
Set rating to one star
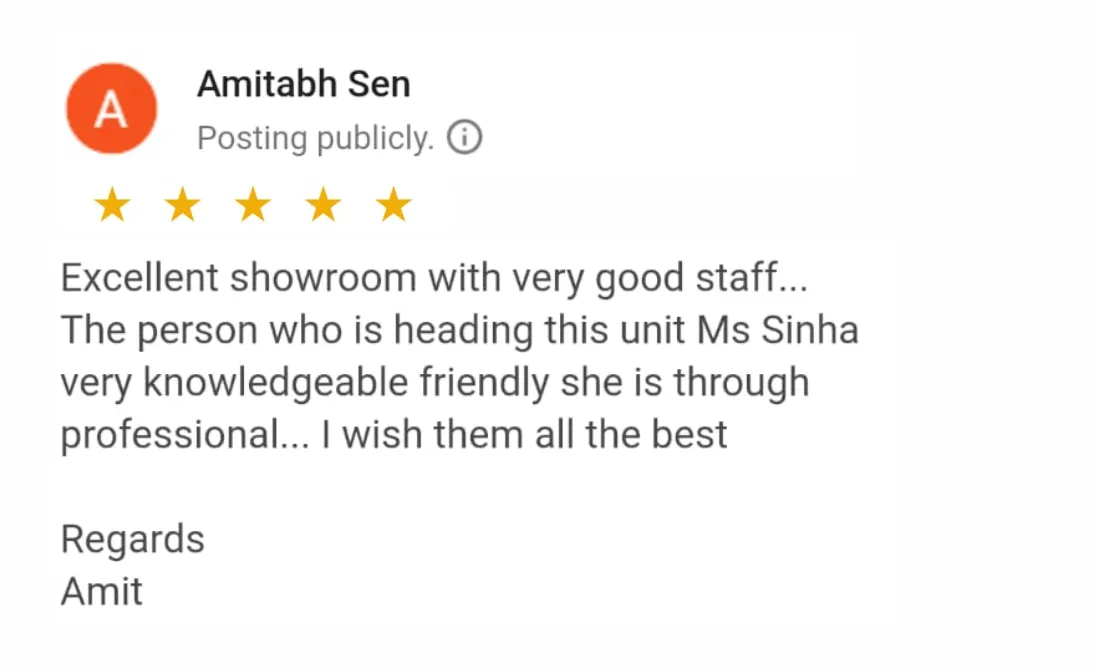(x=112, y=204)
